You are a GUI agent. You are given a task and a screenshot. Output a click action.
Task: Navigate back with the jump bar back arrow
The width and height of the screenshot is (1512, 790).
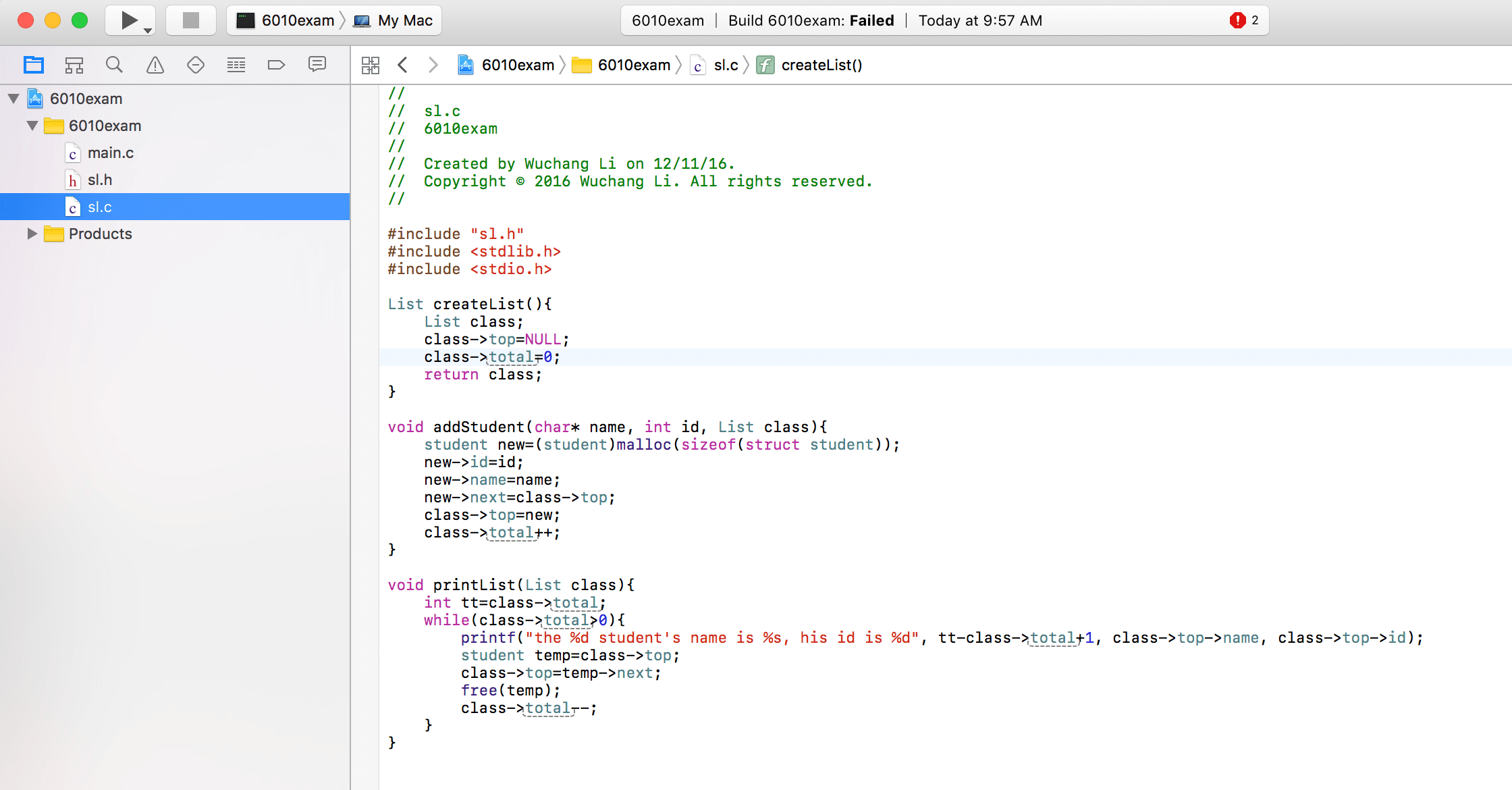pyautogui.click(x=403, y=64)
